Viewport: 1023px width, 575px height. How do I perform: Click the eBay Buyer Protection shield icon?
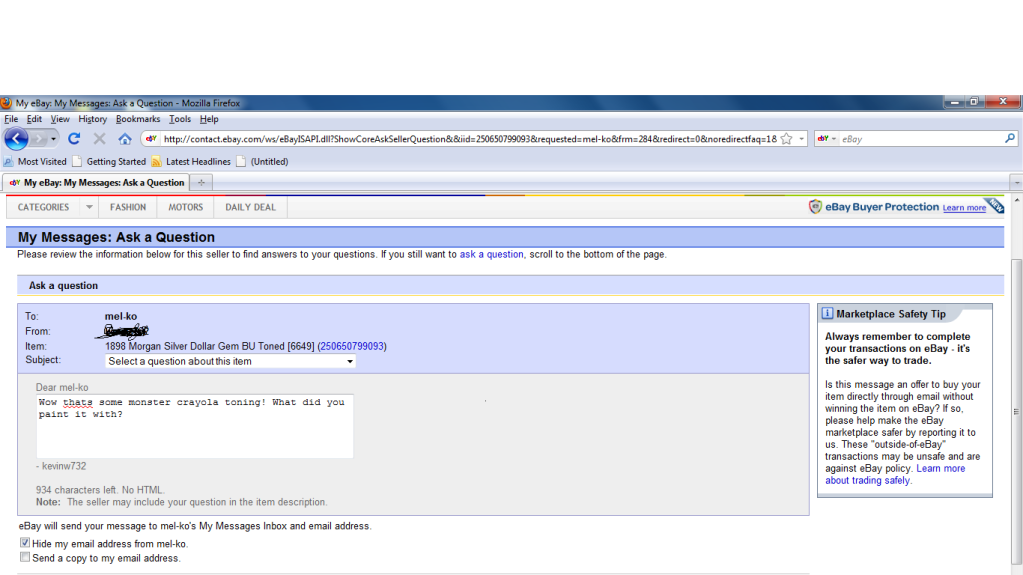(x=815, y=207)
